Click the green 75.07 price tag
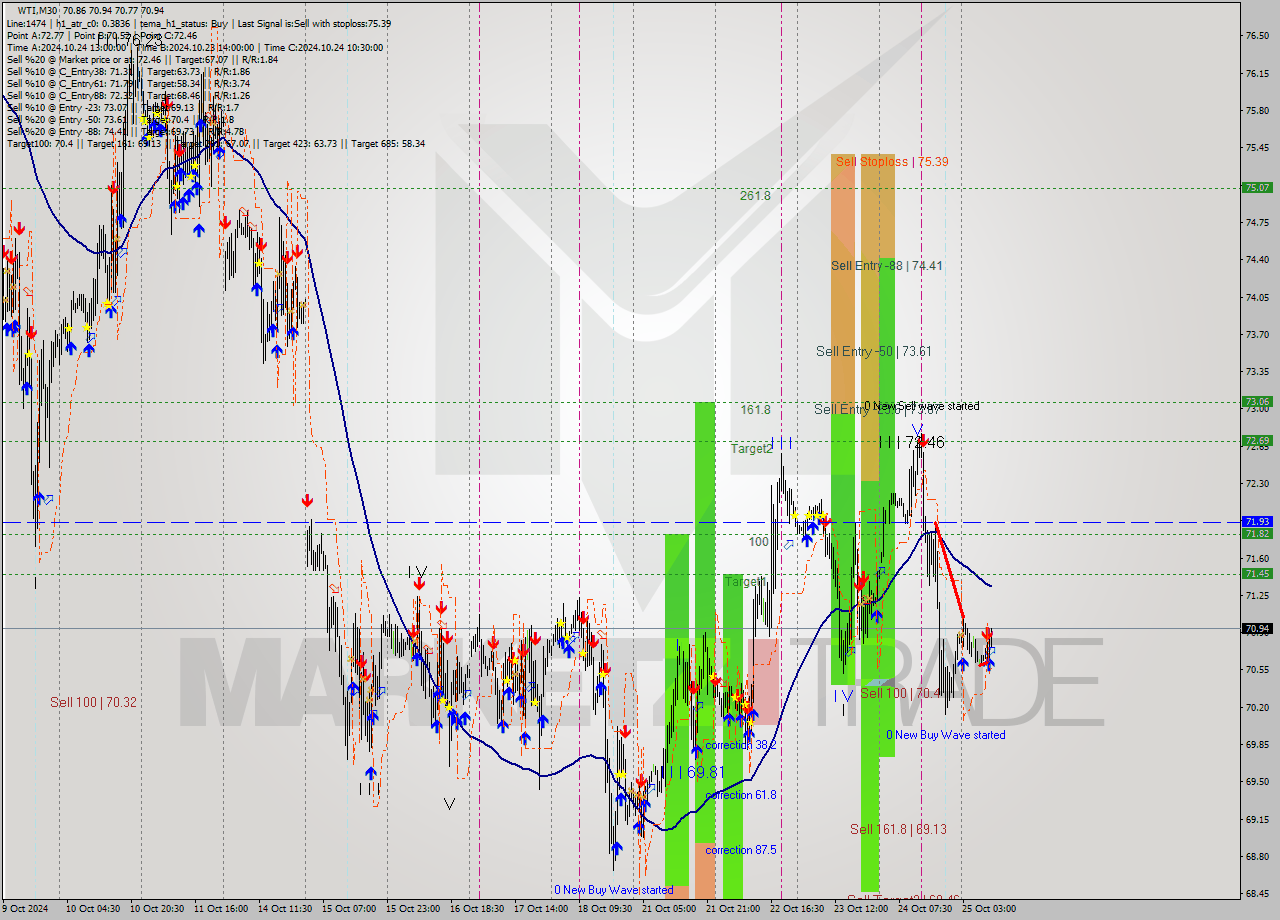This screenshot has width=1280, height=920. [x=1256, y=187]
